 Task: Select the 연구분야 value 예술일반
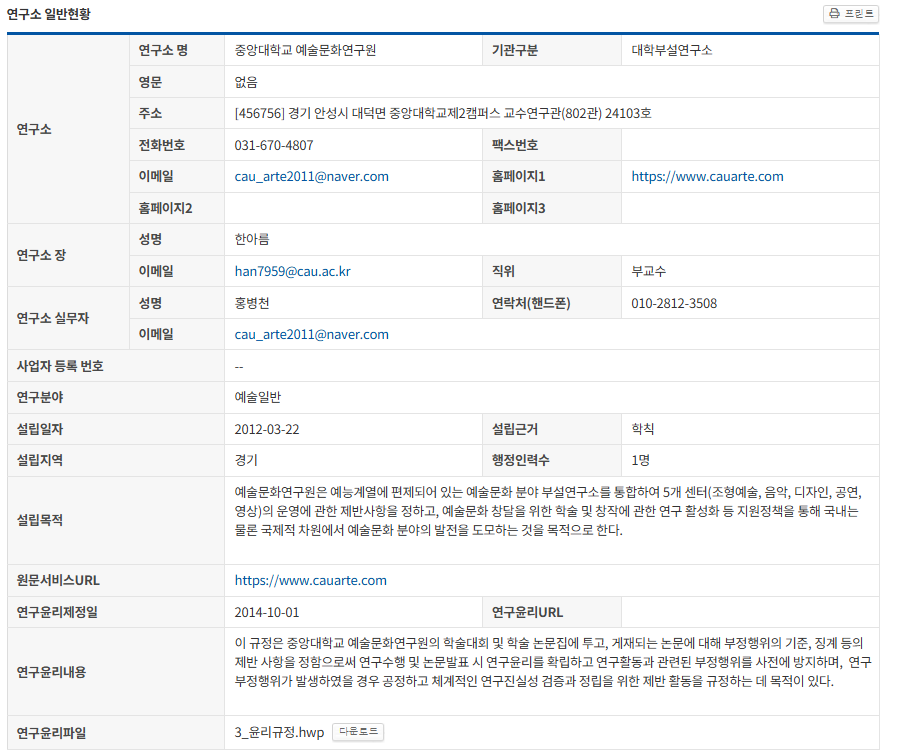(x=257, y=397)
